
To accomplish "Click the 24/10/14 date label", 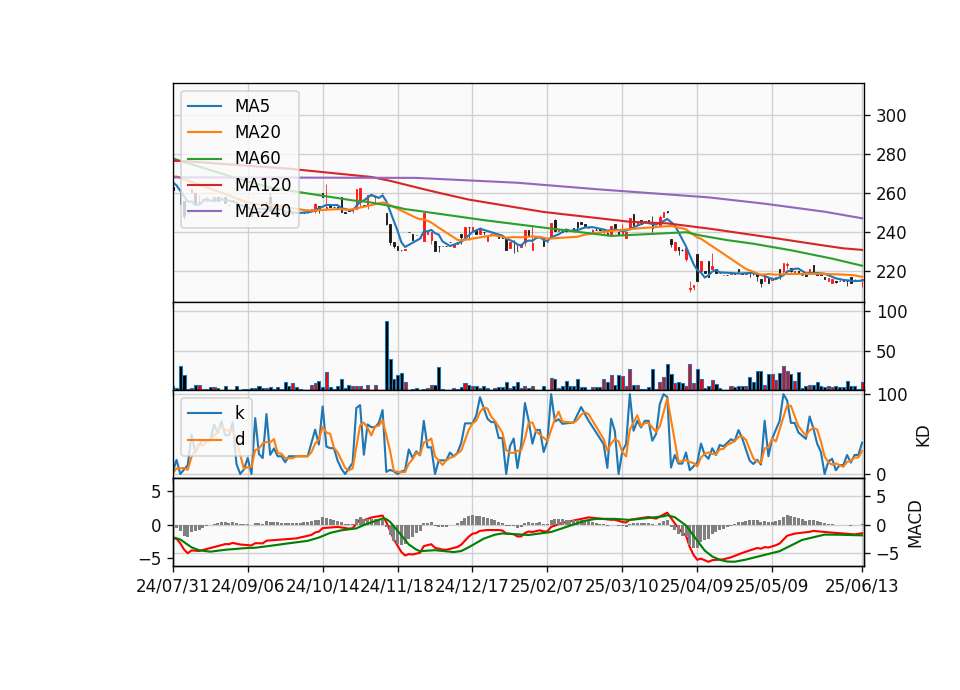I will tap(323, 586).
